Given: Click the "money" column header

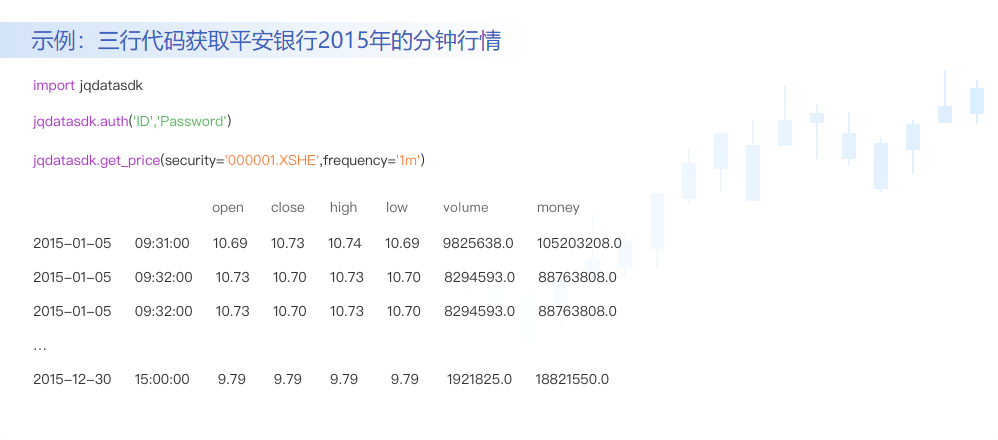Looking at the screenshot, I should [558, 208].
